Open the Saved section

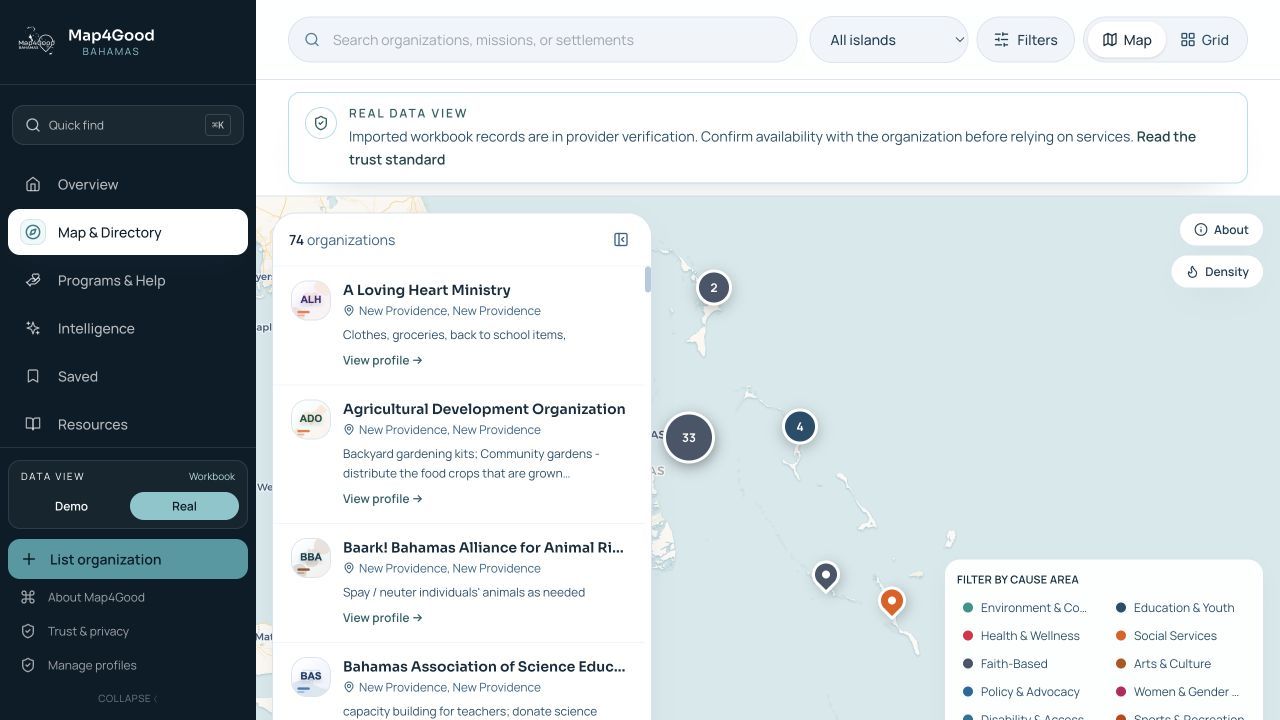(128, 376)
